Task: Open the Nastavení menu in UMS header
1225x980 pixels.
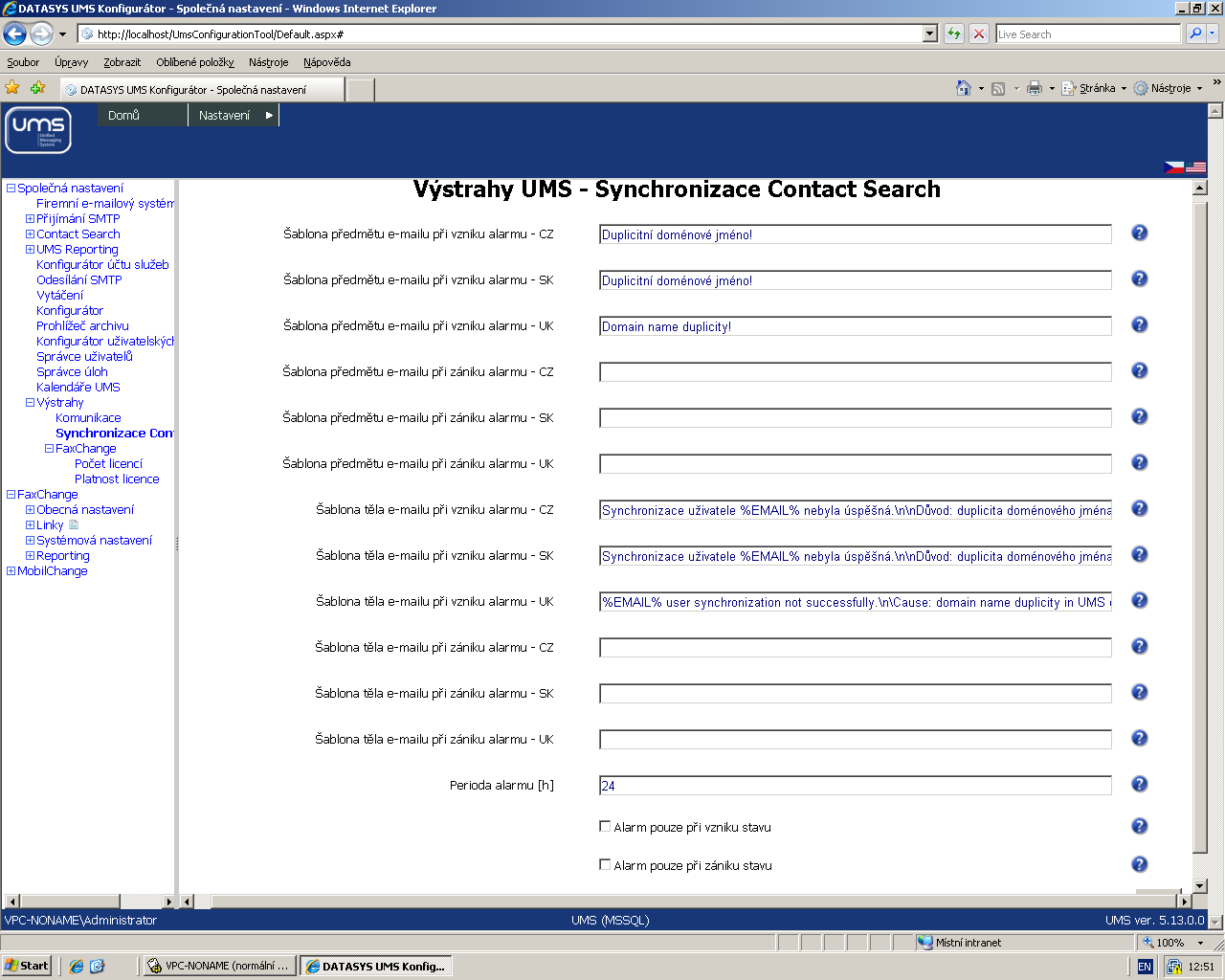Action: pos(234,115)
